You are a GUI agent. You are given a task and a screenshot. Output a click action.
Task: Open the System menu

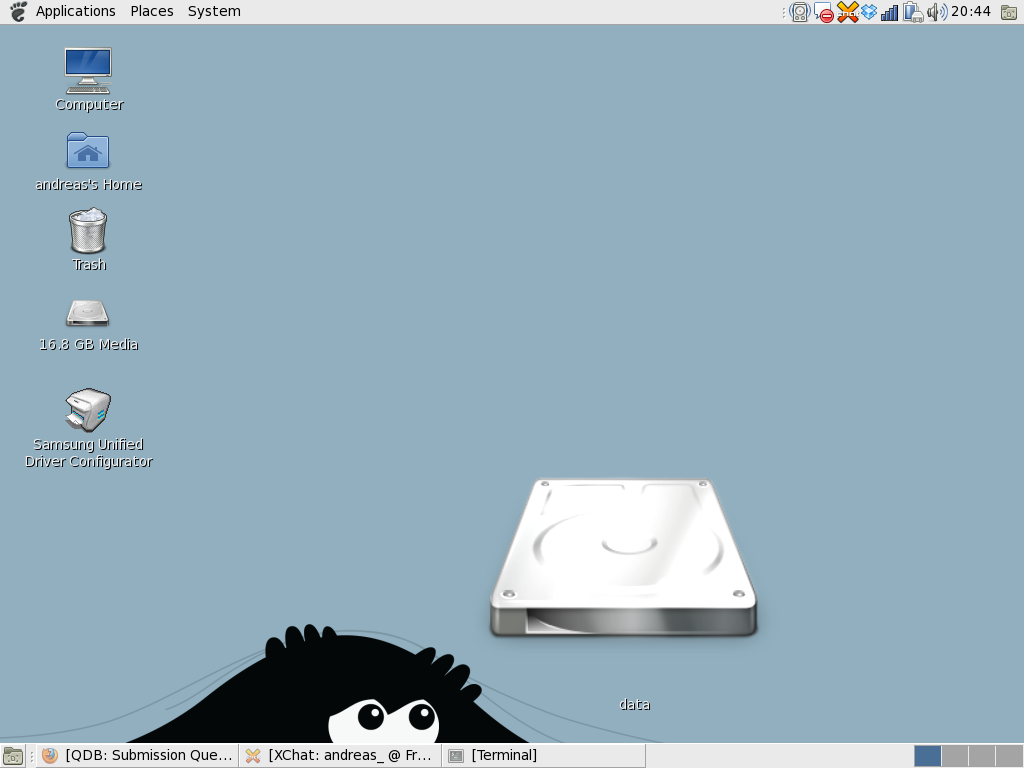(x=214, y=11)
